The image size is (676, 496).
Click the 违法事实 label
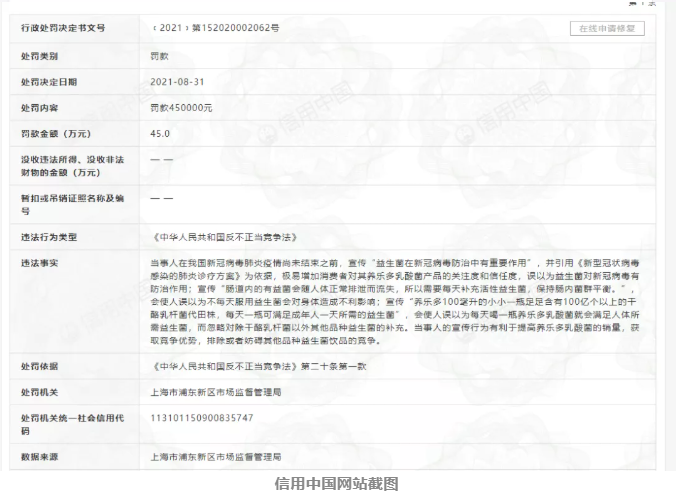pos(39,263)
